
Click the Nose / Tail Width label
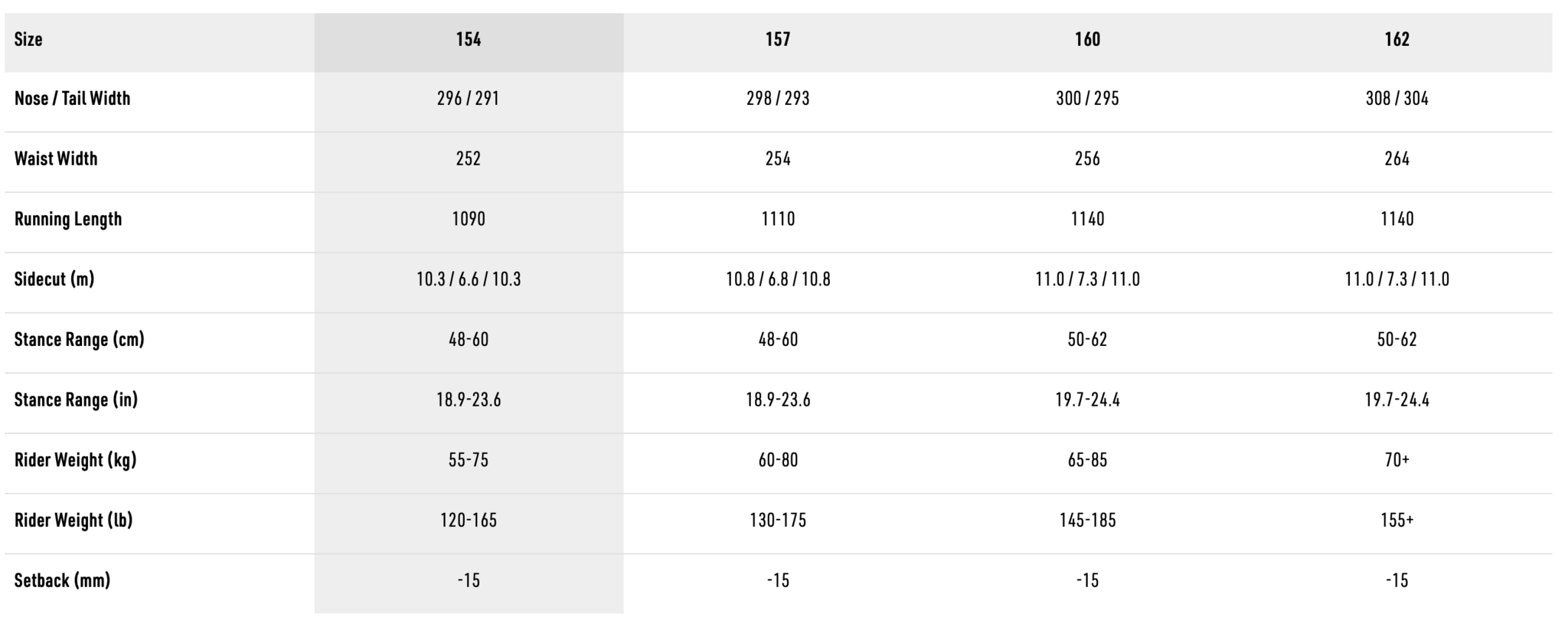tap(72, 98)
